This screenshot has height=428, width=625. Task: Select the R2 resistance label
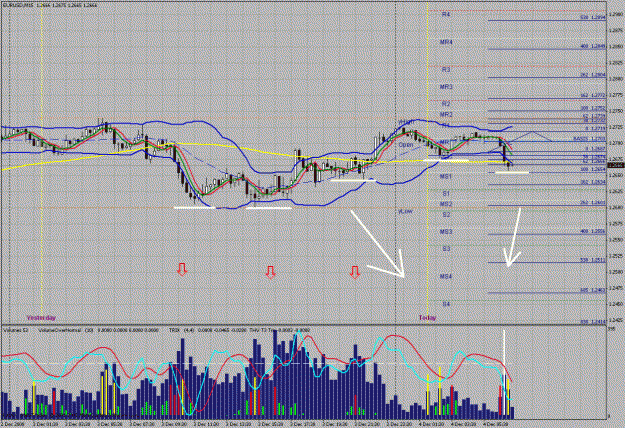pos(446,104)
